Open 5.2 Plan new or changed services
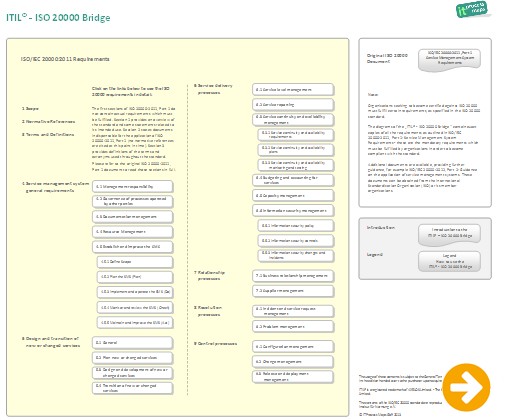Screen dimensions: 506x420 coord(133,358)
